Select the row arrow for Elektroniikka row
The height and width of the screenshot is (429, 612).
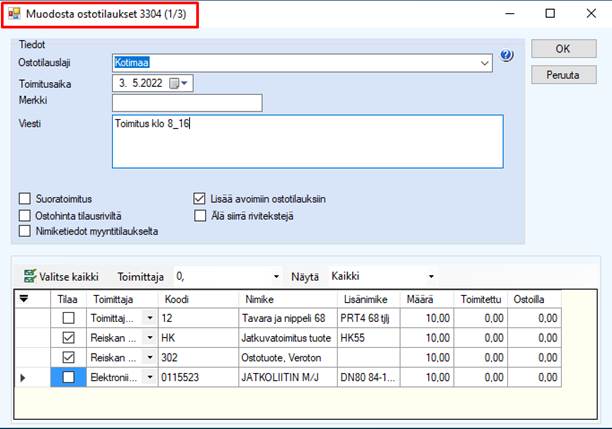pyautogui.click(x=24, y=377)
